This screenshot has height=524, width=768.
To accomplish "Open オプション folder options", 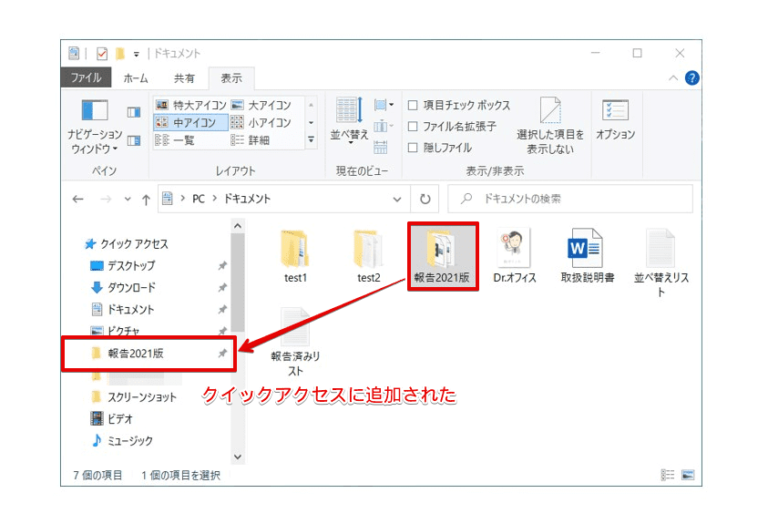I will tap(615, 120).
